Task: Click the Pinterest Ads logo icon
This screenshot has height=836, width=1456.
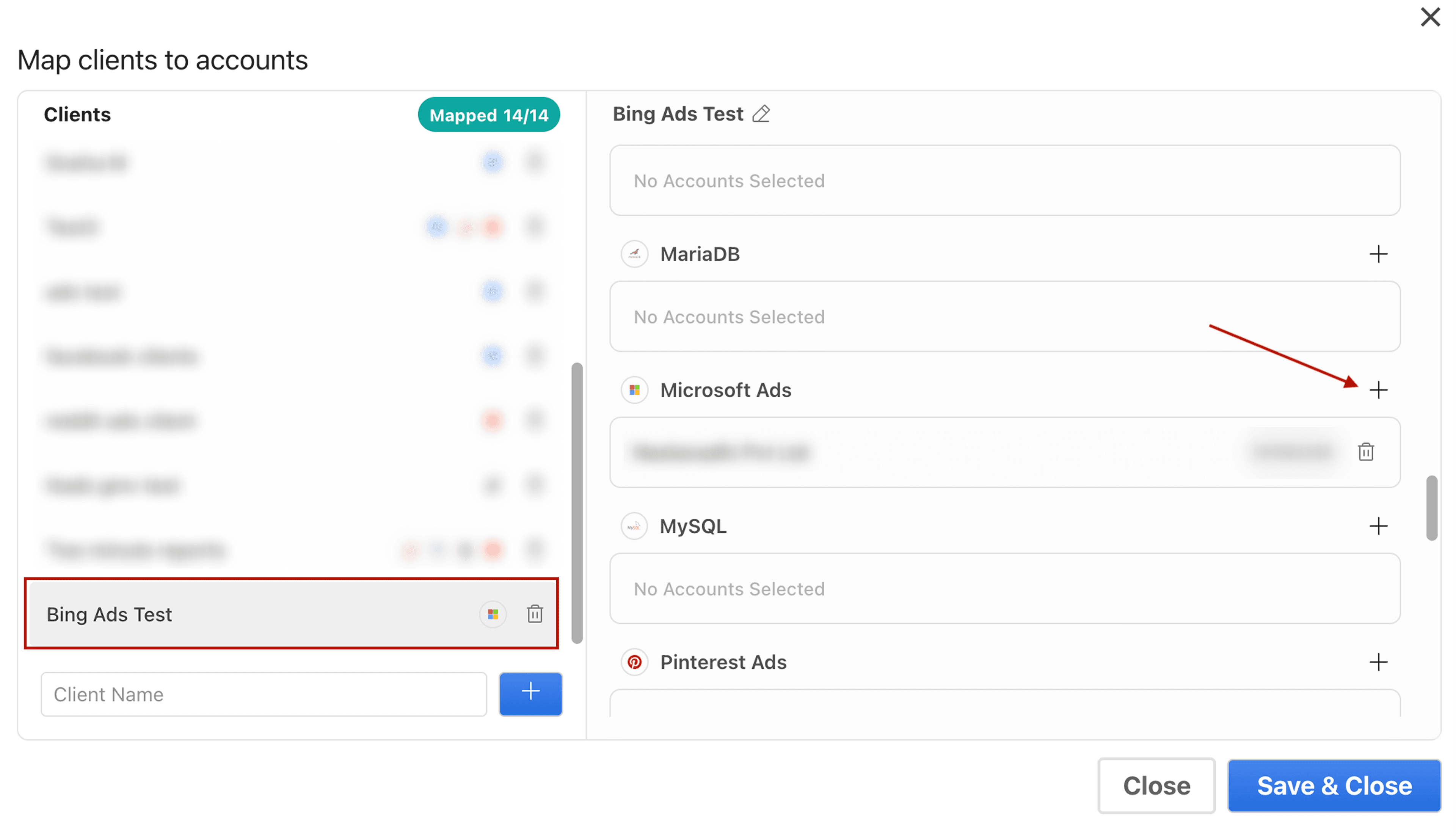Action: click(x=634, y=662)
